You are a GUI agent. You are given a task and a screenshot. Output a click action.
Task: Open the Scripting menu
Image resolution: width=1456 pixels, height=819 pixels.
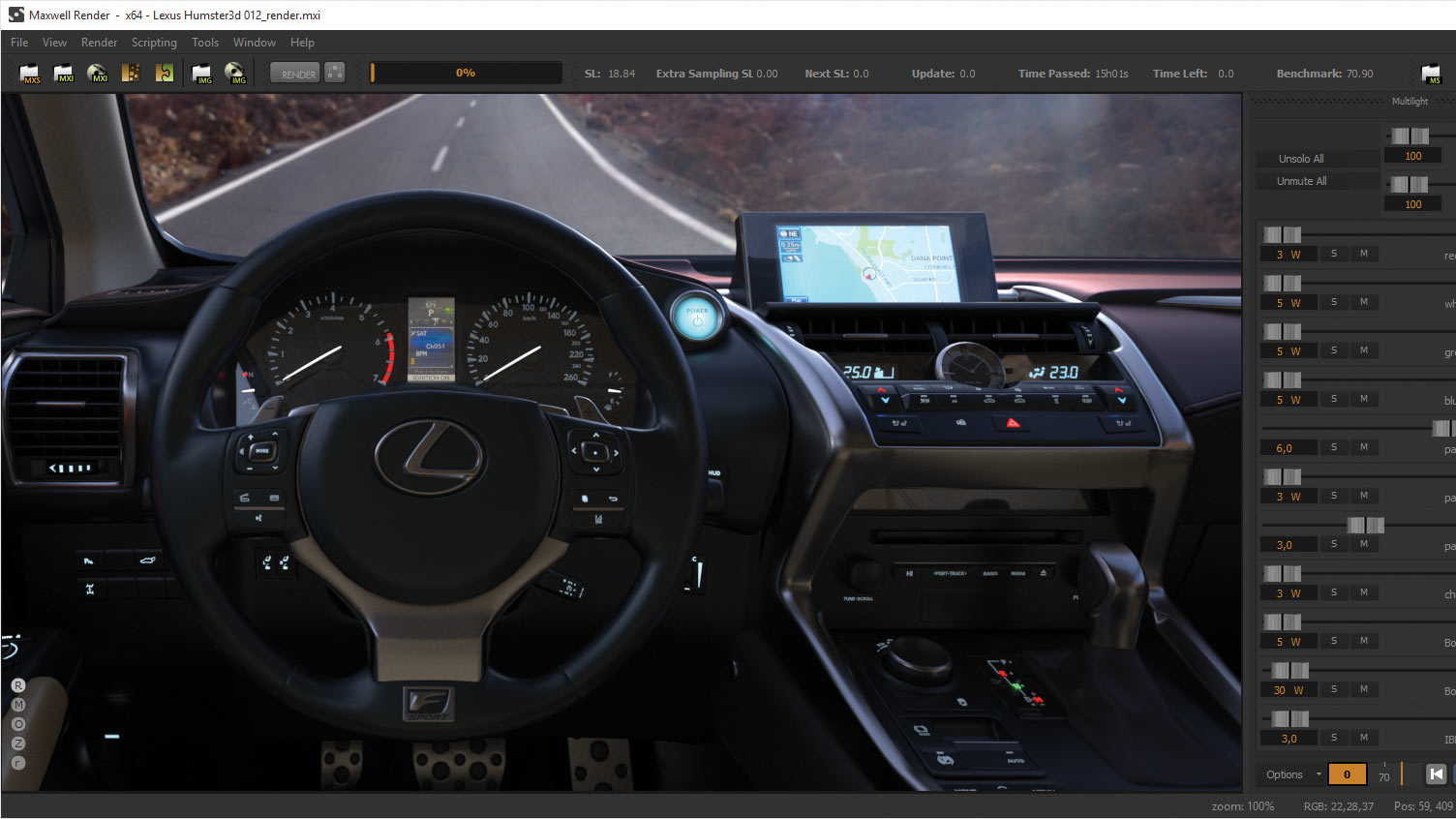pos(154,43)
